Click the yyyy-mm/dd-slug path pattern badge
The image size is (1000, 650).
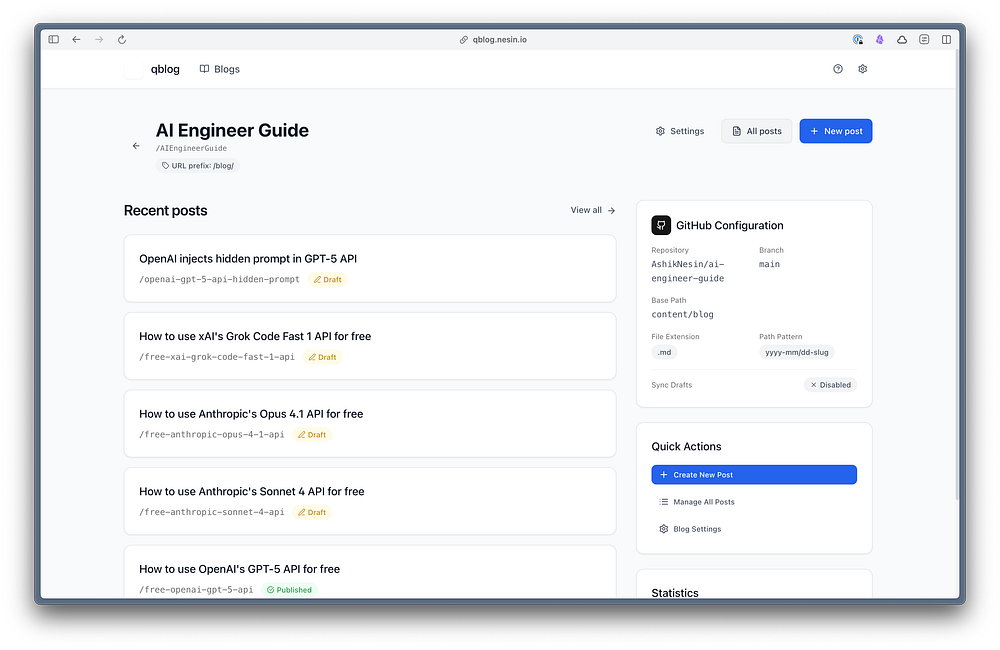(797, 352)
